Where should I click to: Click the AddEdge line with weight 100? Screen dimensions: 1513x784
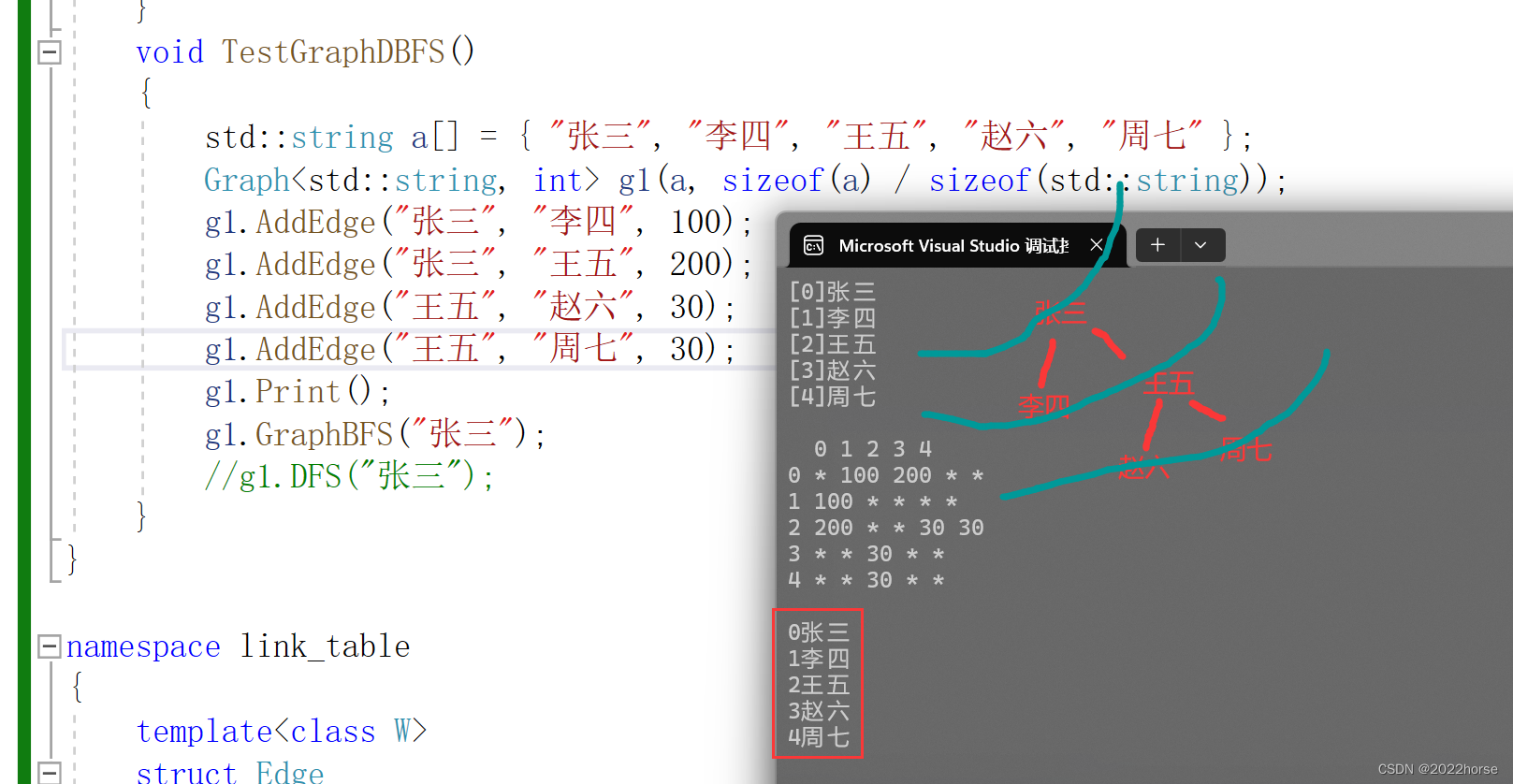[478, 223]
